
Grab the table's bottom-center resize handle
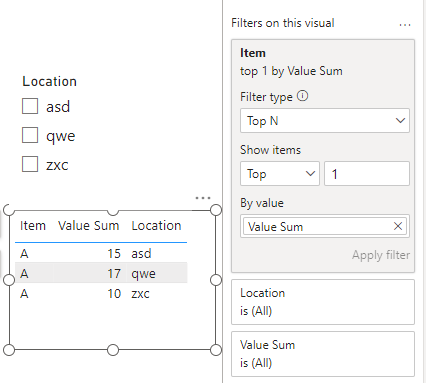[x=113, y=350]
